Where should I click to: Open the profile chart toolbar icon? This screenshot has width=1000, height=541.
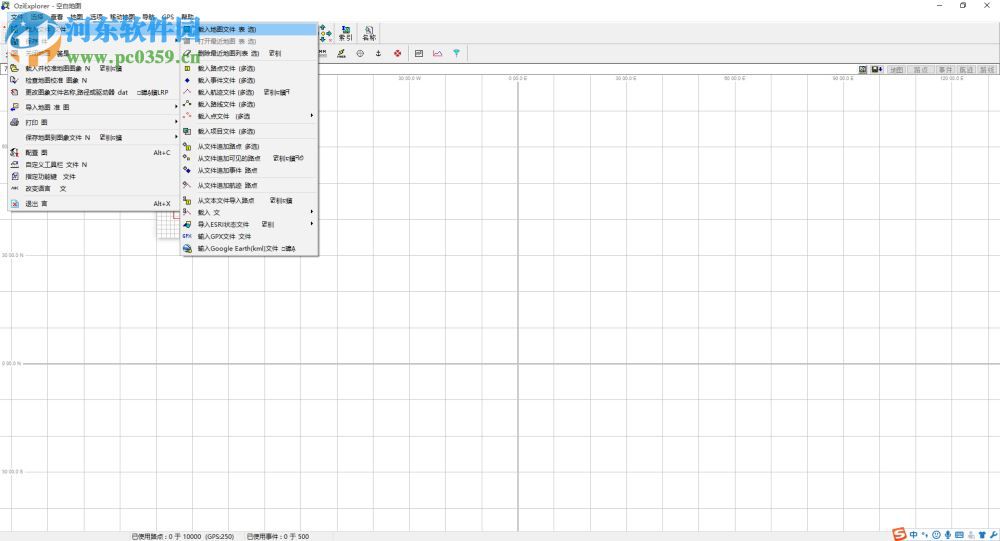[438, 54]
